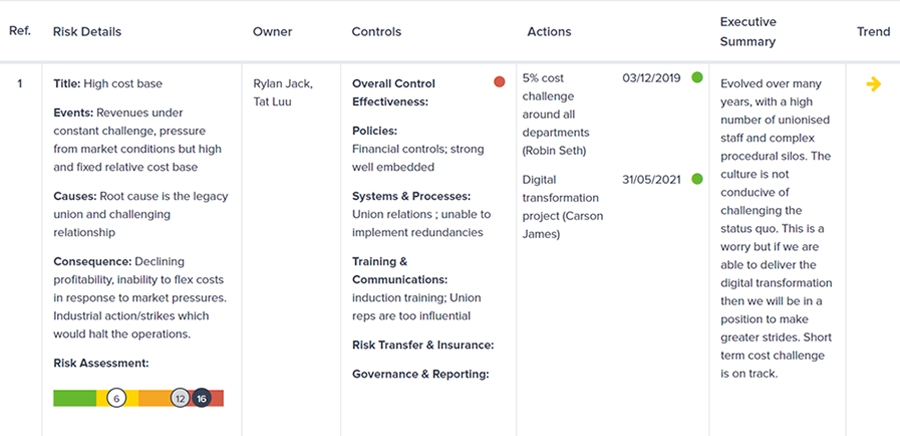The image size is (900, 436).
Task: Click 'induction training; Union reps are too influential'
Action: click(417, 307)
